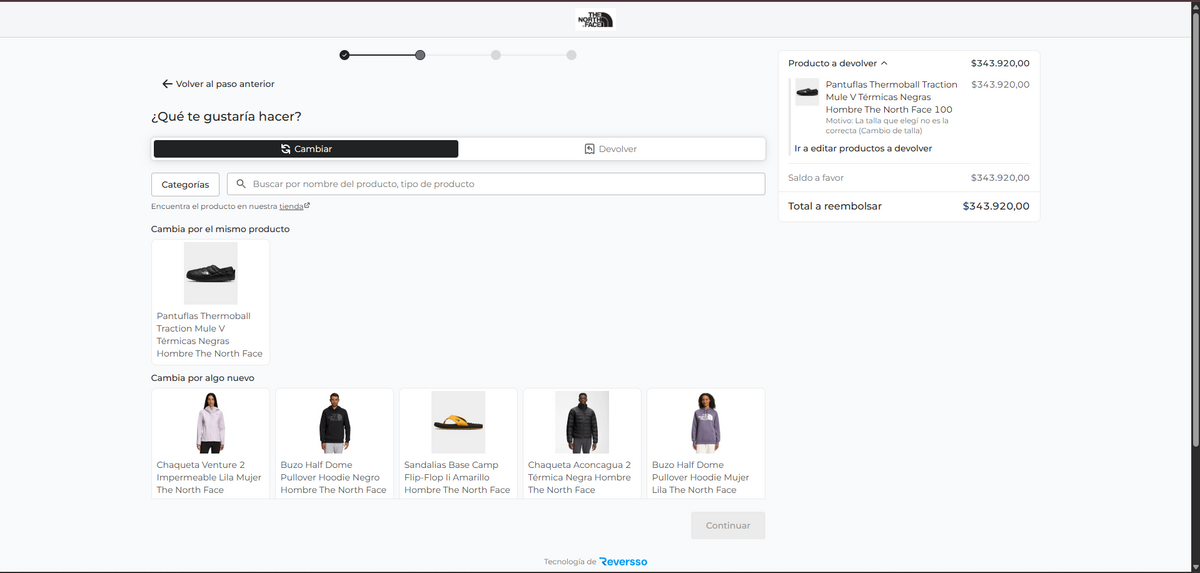Select Chaqueta Venture 2 Lila product image
This screenshot has height=573, width=1200.
tap(210, 422)
